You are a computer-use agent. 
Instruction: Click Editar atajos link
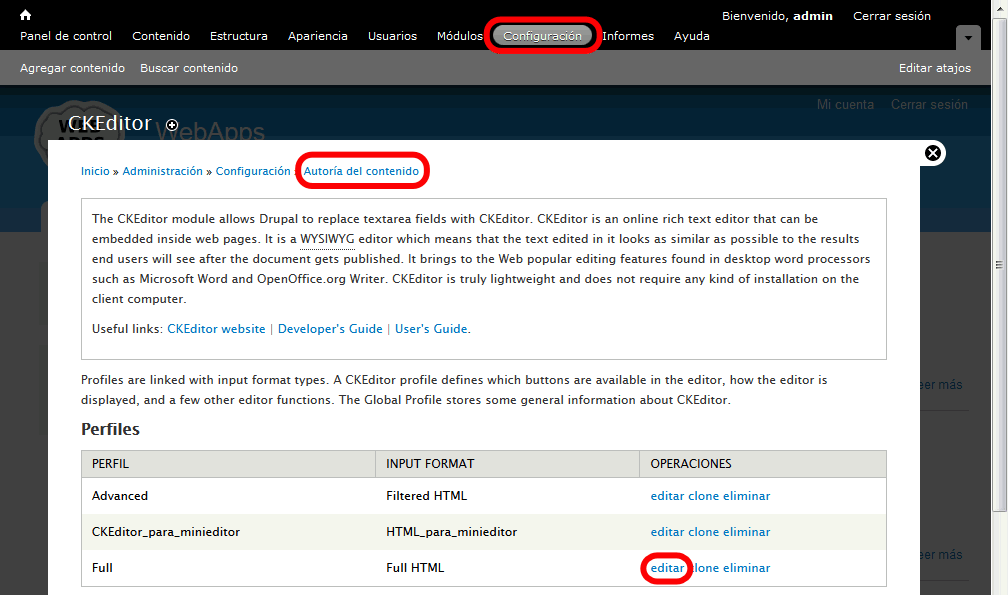click(x=935, y=68)
